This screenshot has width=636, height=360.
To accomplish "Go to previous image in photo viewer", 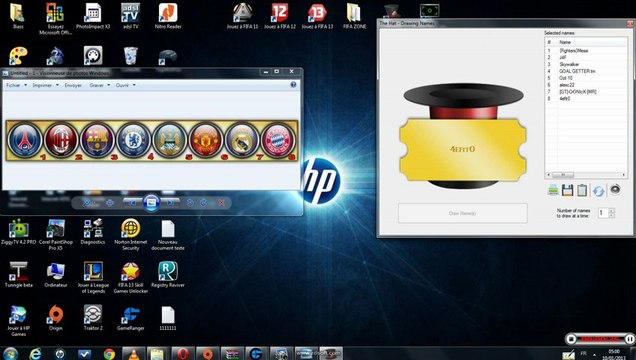I will [132, 202].
